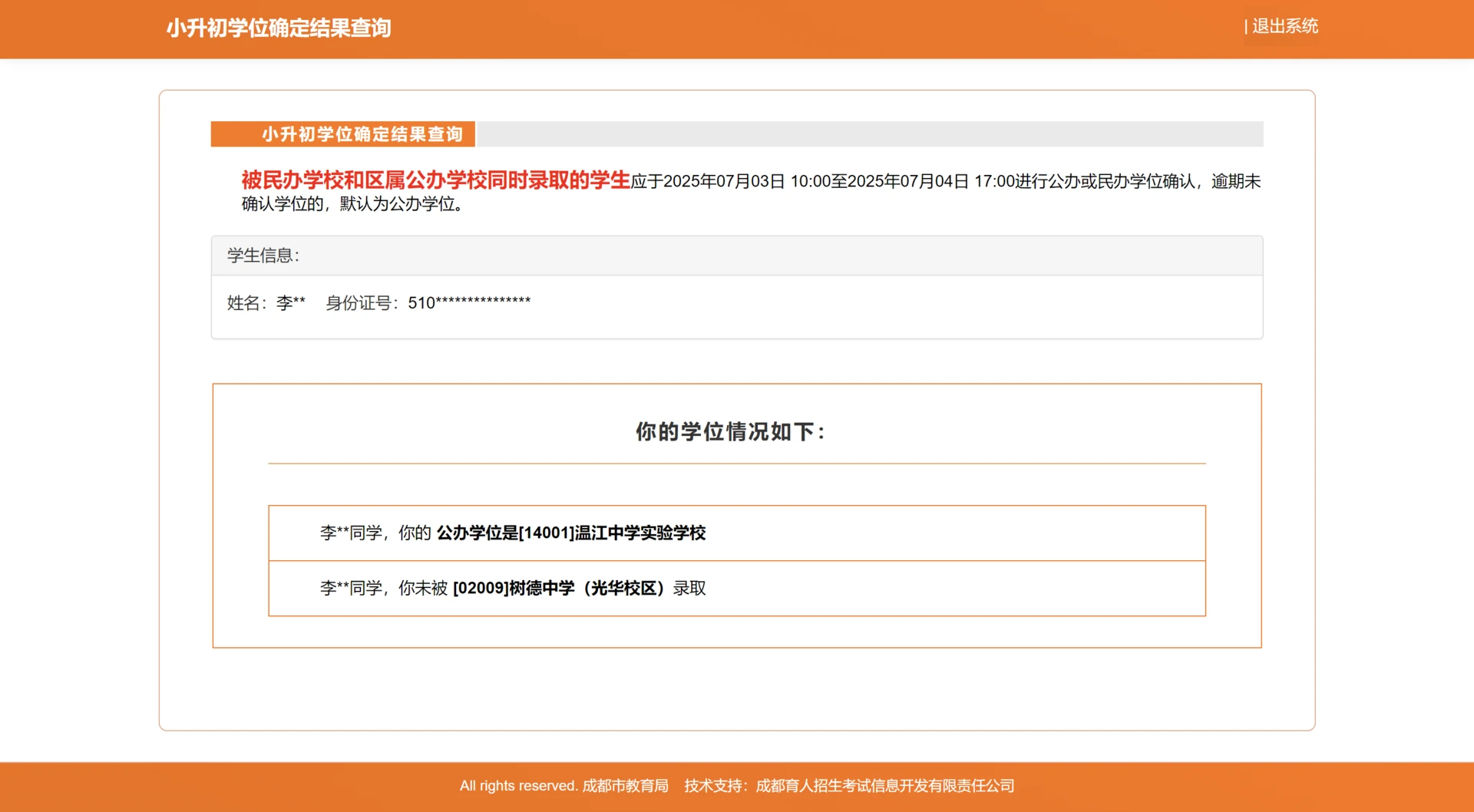Click 成都育人招生考试信息开发有限责任公司 in footer
Image resolution: width=1474 pixels, height=812 pixels.
point(884,786)
